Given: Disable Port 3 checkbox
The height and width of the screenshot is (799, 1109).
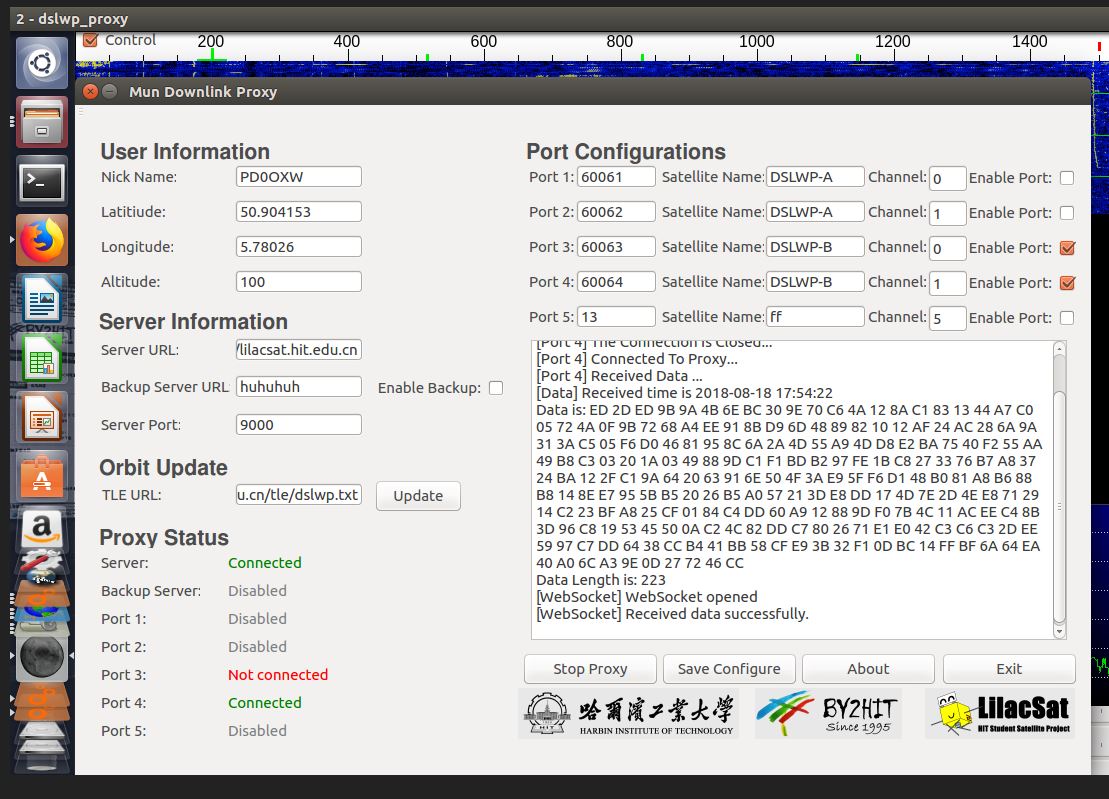Looking at the screenshot, I should click(x=1067, y=248).
